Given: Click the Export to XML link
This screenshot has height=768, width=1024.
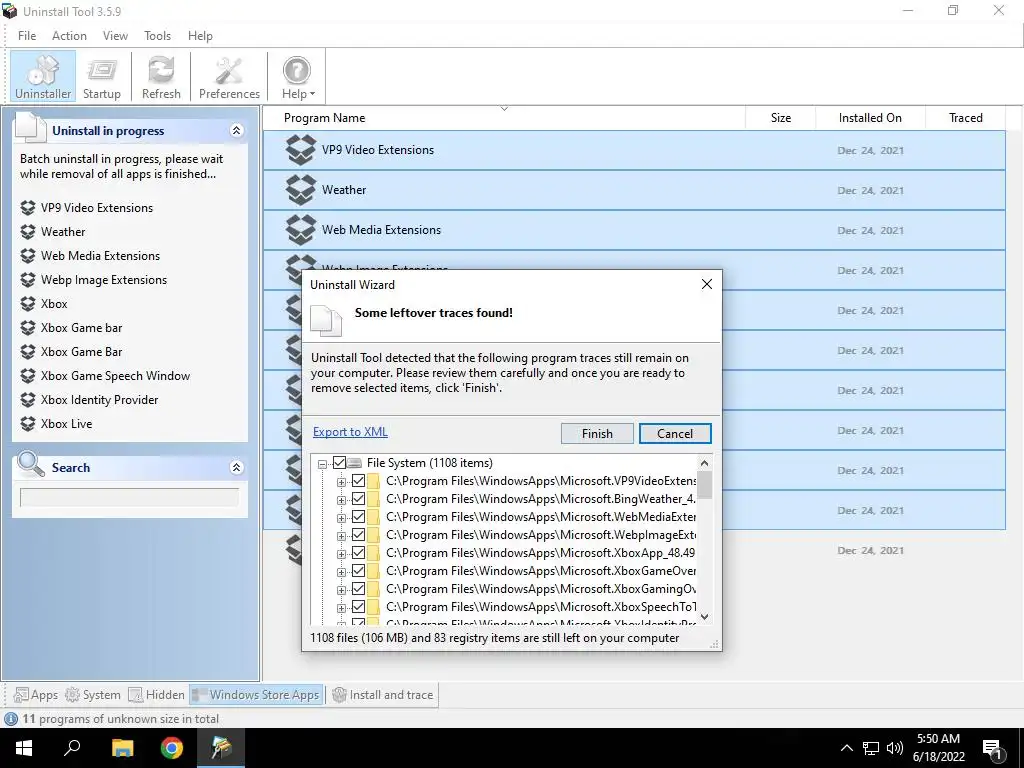Looking at the screenshot, I should point(350,432).
